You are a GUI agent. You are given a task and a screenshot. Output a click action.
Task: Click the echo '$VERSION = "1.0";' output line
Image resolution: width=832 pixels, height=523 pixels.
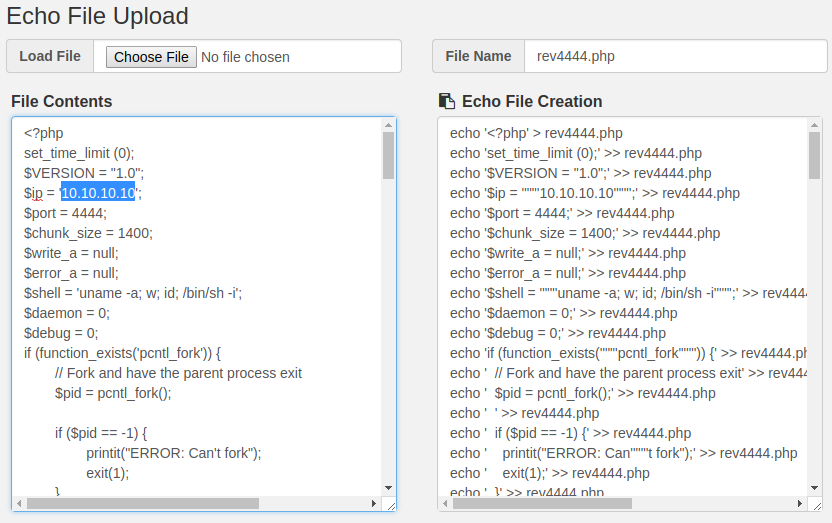click(580, 173)
